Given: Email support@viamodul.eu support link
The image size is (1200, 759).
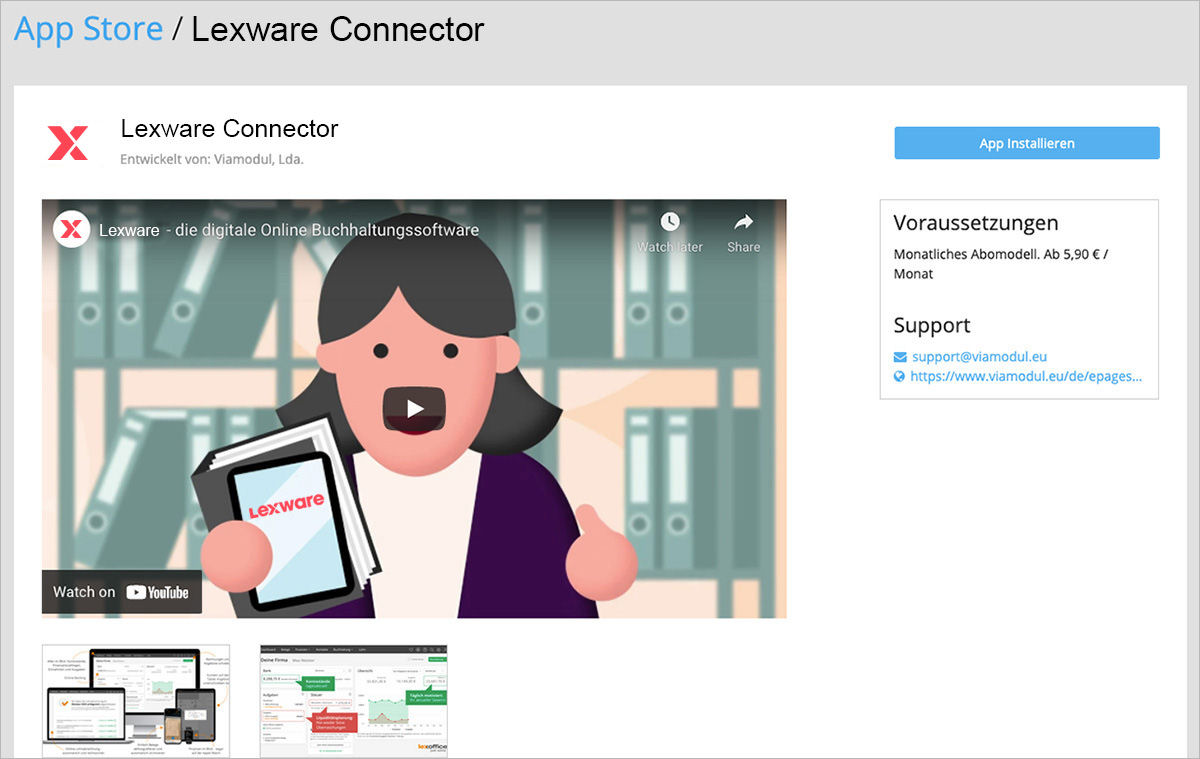Looking at the screenshot, I should tap(979, 356).
